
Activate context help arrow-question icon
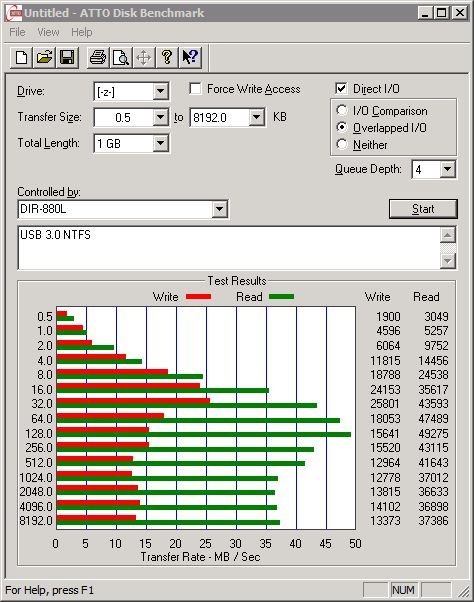click(x=190, y=58)
